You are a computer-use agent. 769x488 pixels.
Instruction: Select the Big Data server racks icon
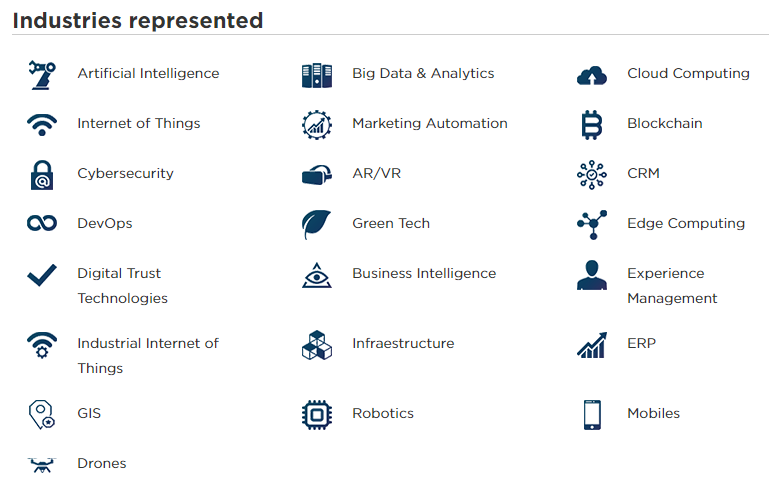[317, 76]
